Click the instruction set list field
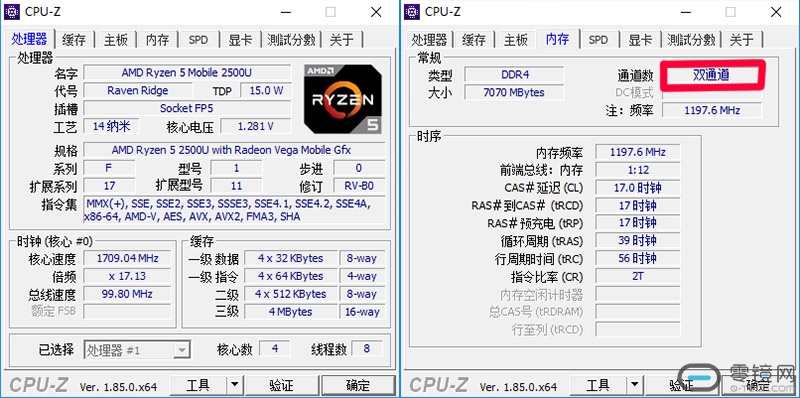The width and height of the screenshot is (800, 398). tap(235, 210)
